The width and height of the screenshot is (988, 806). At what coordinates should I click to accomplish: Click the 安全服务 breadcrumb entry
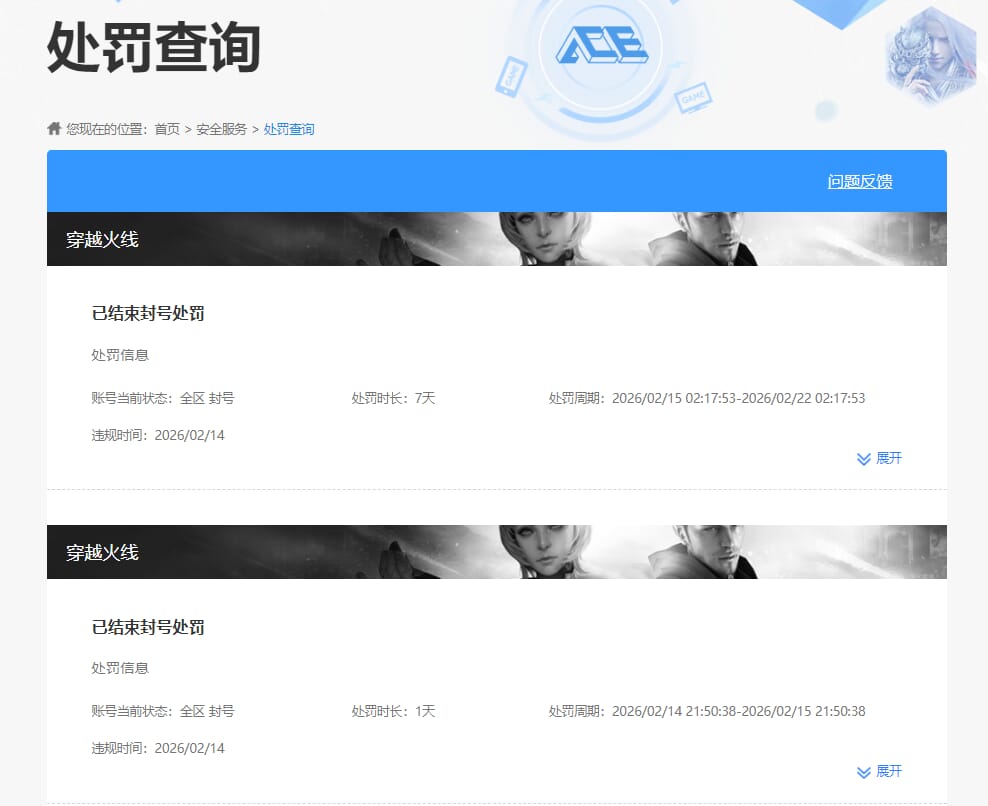pyautogui.click(x=222, y=128)
